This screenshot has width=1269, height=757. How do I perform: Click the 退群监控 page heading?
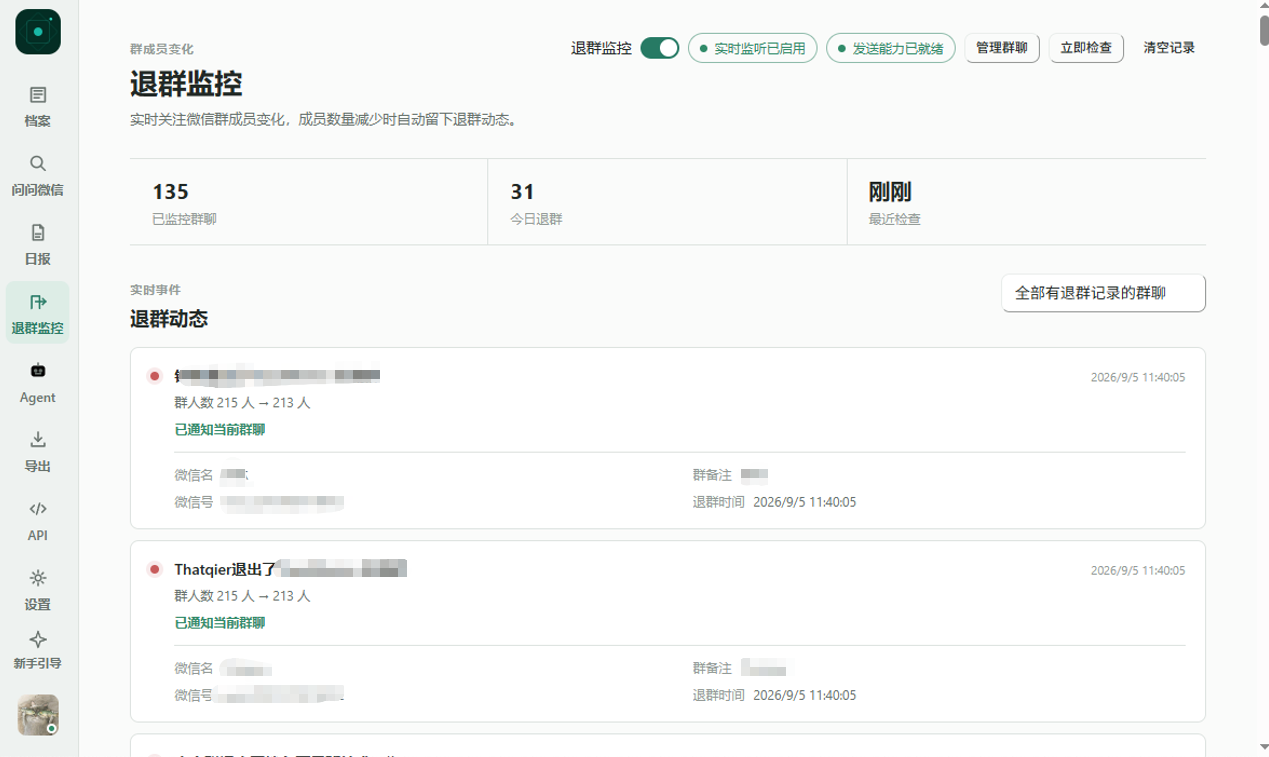point(186,84)
